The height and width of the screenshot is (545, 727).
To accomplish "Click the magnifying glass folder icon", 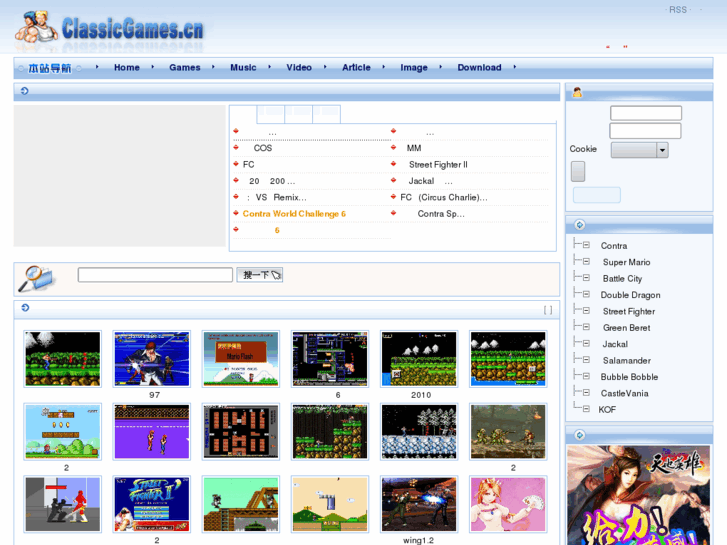I will click(x=36, y=279).
